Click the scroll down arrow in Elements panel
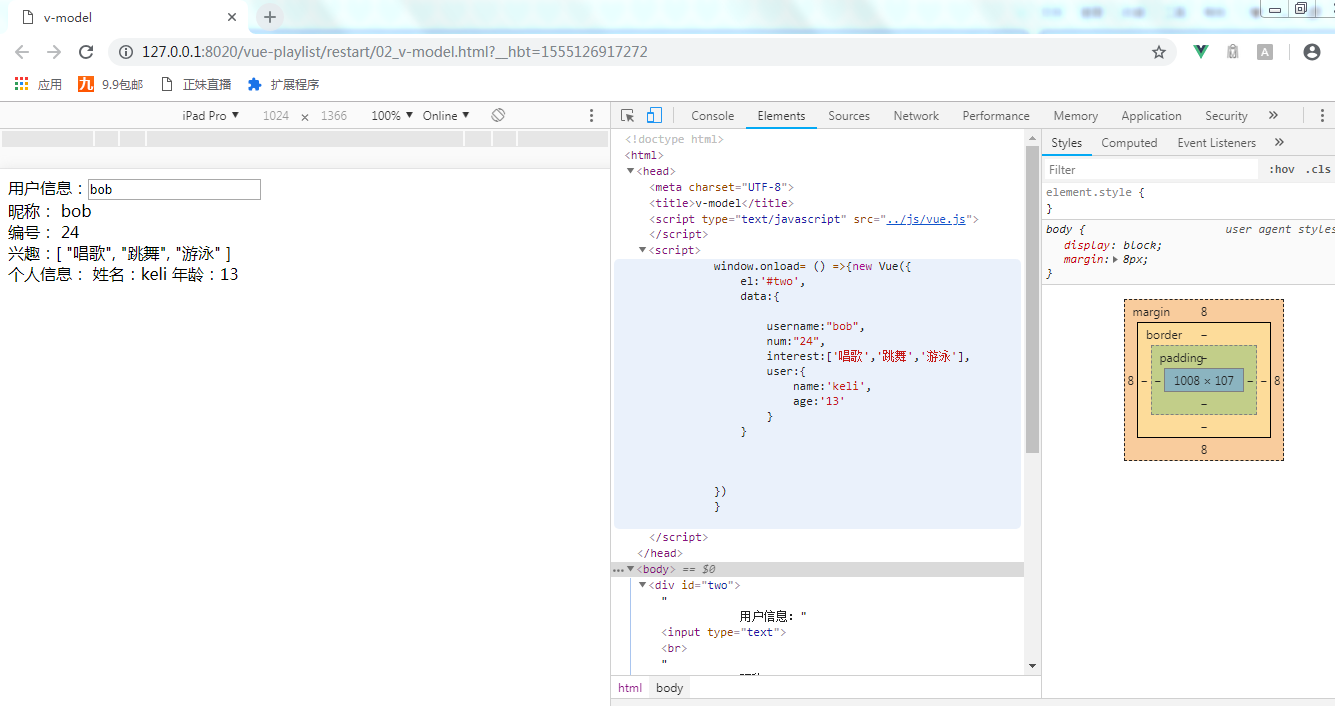 point(1032,665)
